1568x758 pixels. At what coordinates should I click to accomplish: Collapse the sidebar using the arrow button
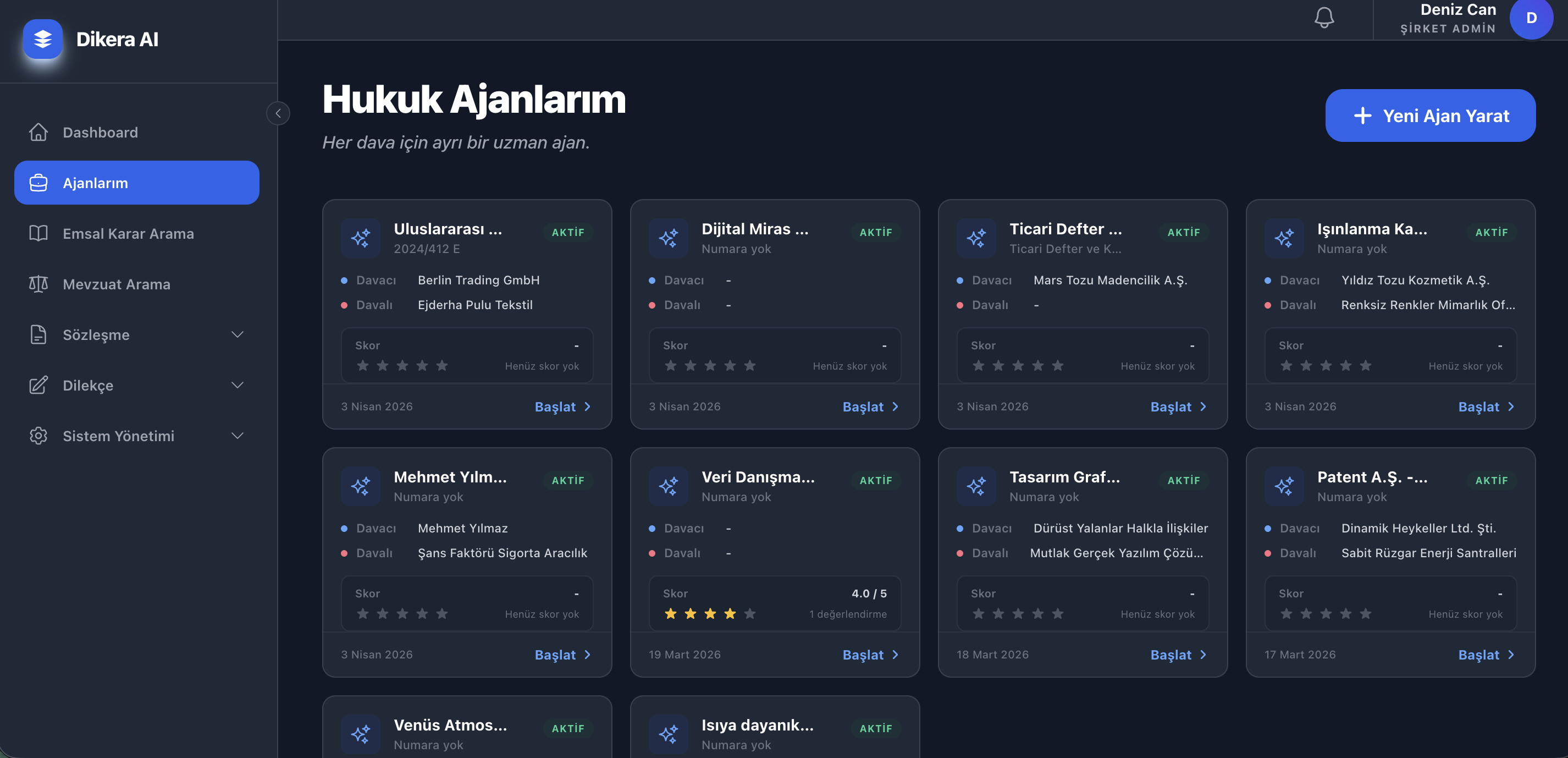(278, 113)
